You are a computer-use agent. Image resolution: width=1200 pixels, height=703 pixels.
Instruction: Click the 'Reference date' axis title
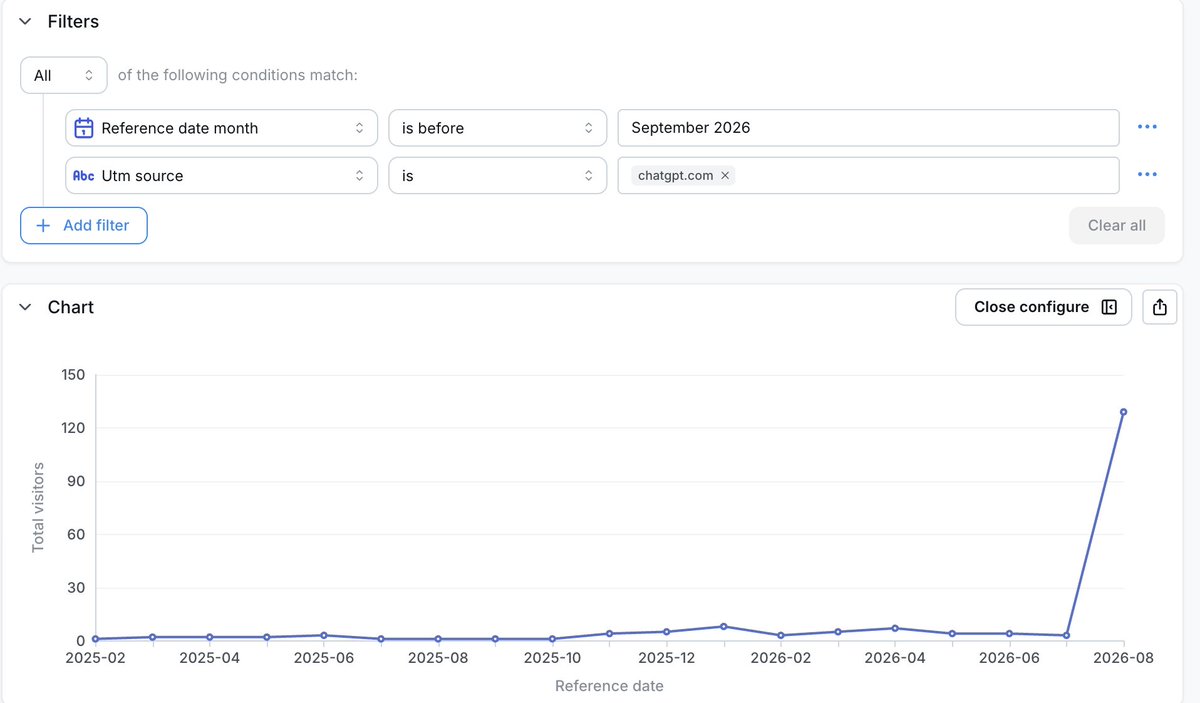click(609, 686)
